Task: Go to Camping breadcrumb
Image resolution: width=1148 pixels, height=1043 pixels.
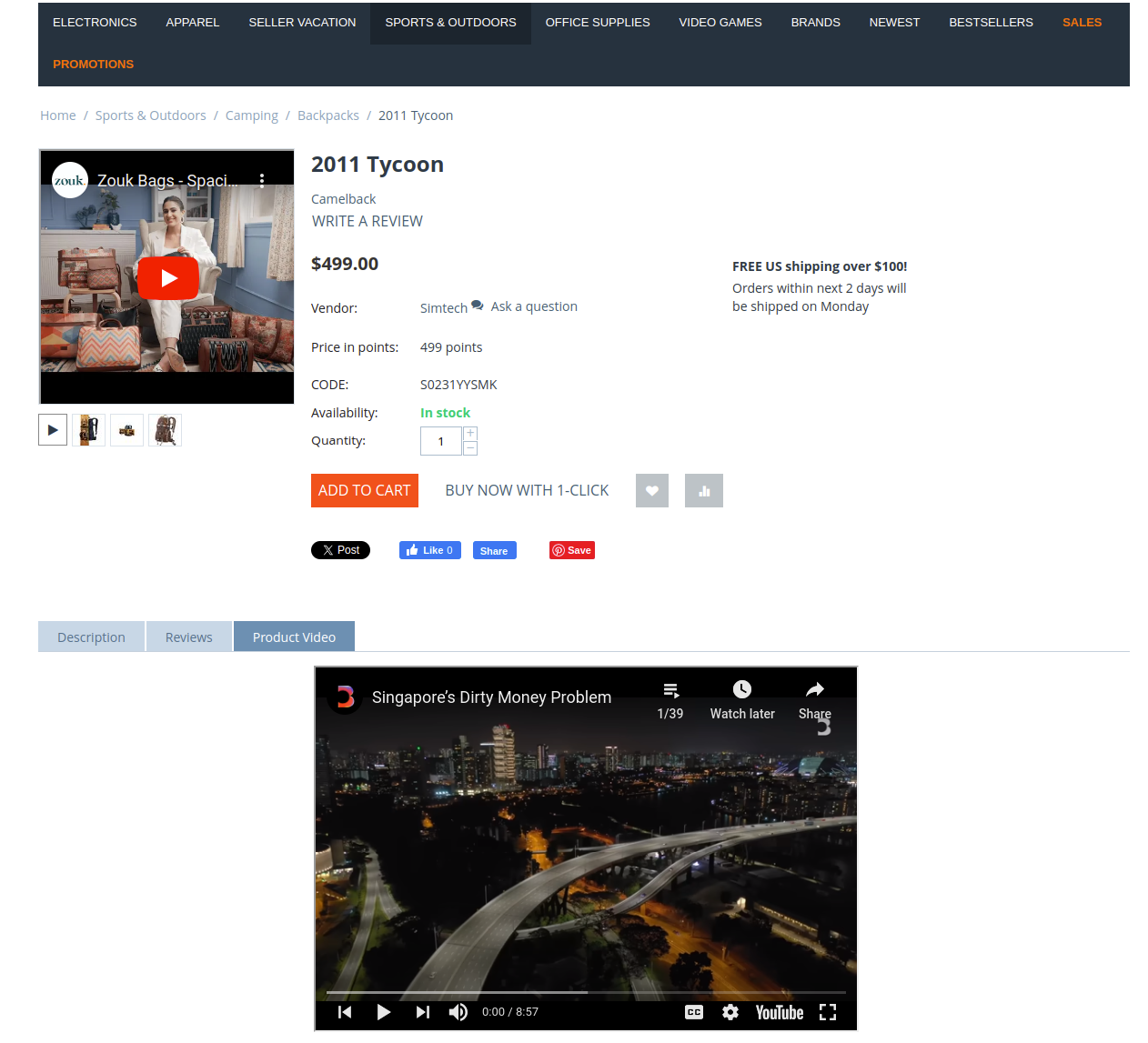Action: click(x=252, y=115)
